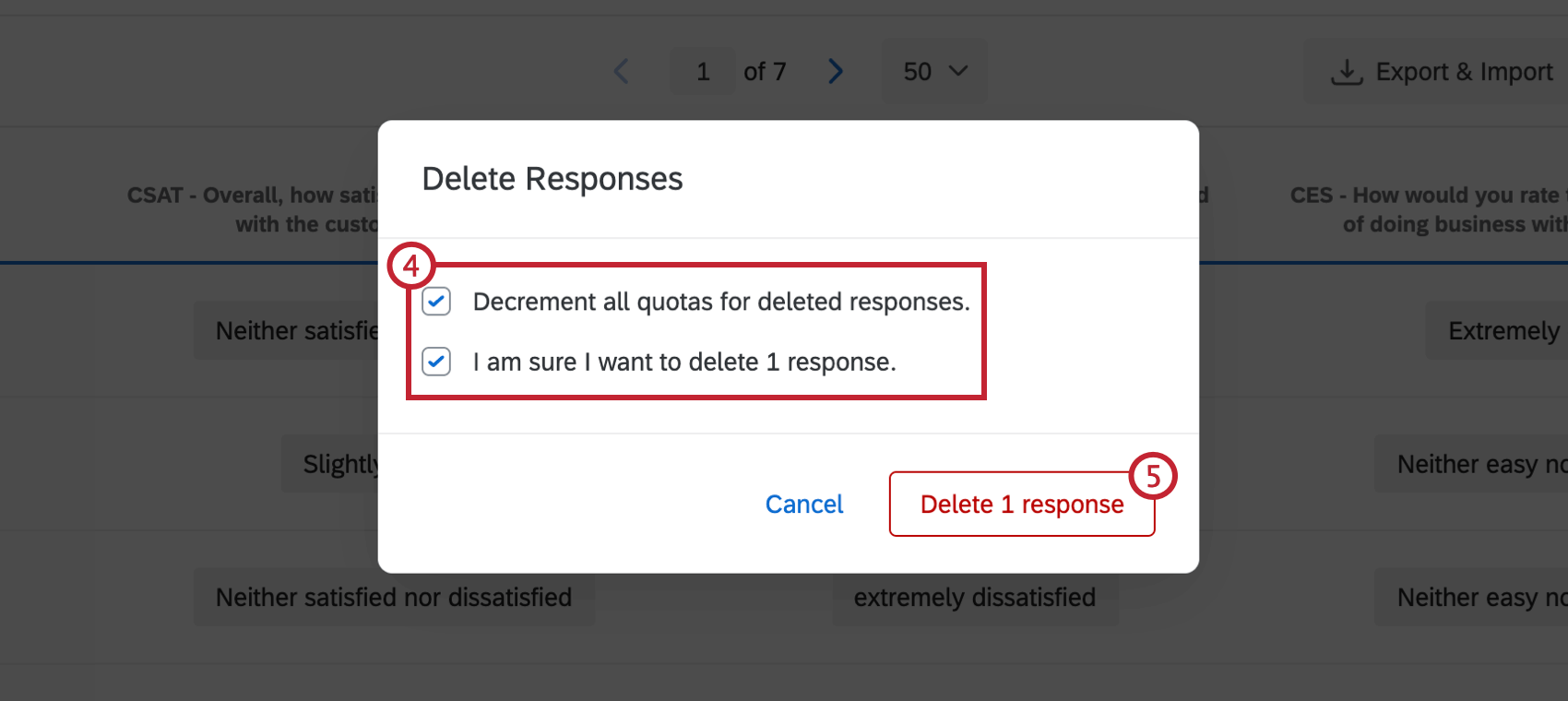Click the right pagination arrow
This screenshot has width=1568, height=701.
point(836,71)
